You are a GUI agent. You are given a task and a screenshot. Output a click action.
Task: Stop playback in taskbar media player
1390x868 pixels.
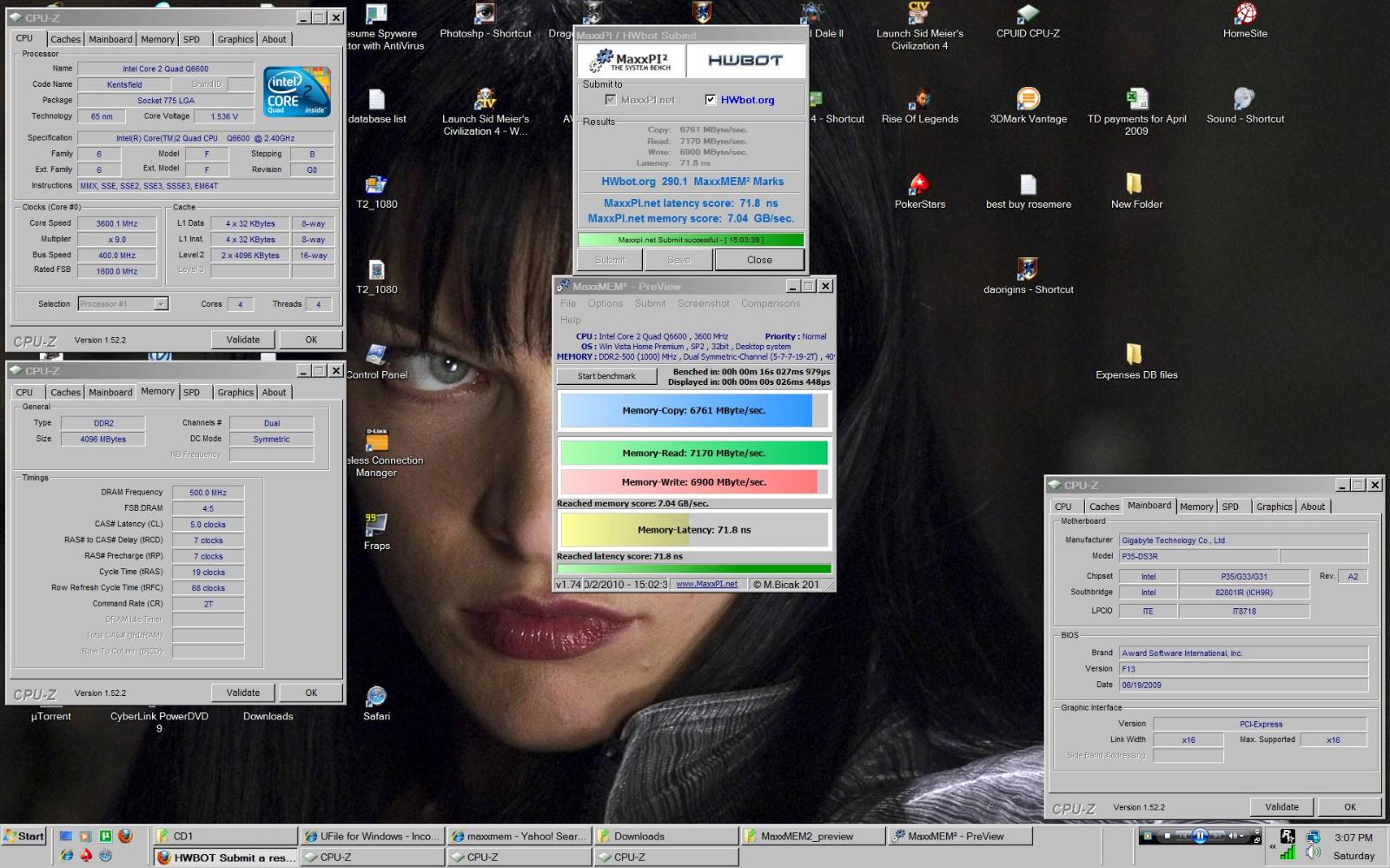pos(1168,836)
